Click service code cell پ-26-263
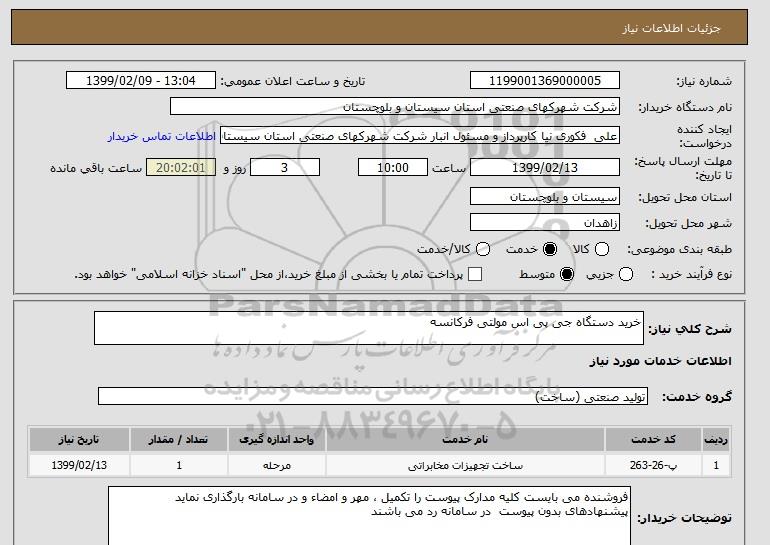Viewport: 770px width, 545px height. tap(653, 465)
